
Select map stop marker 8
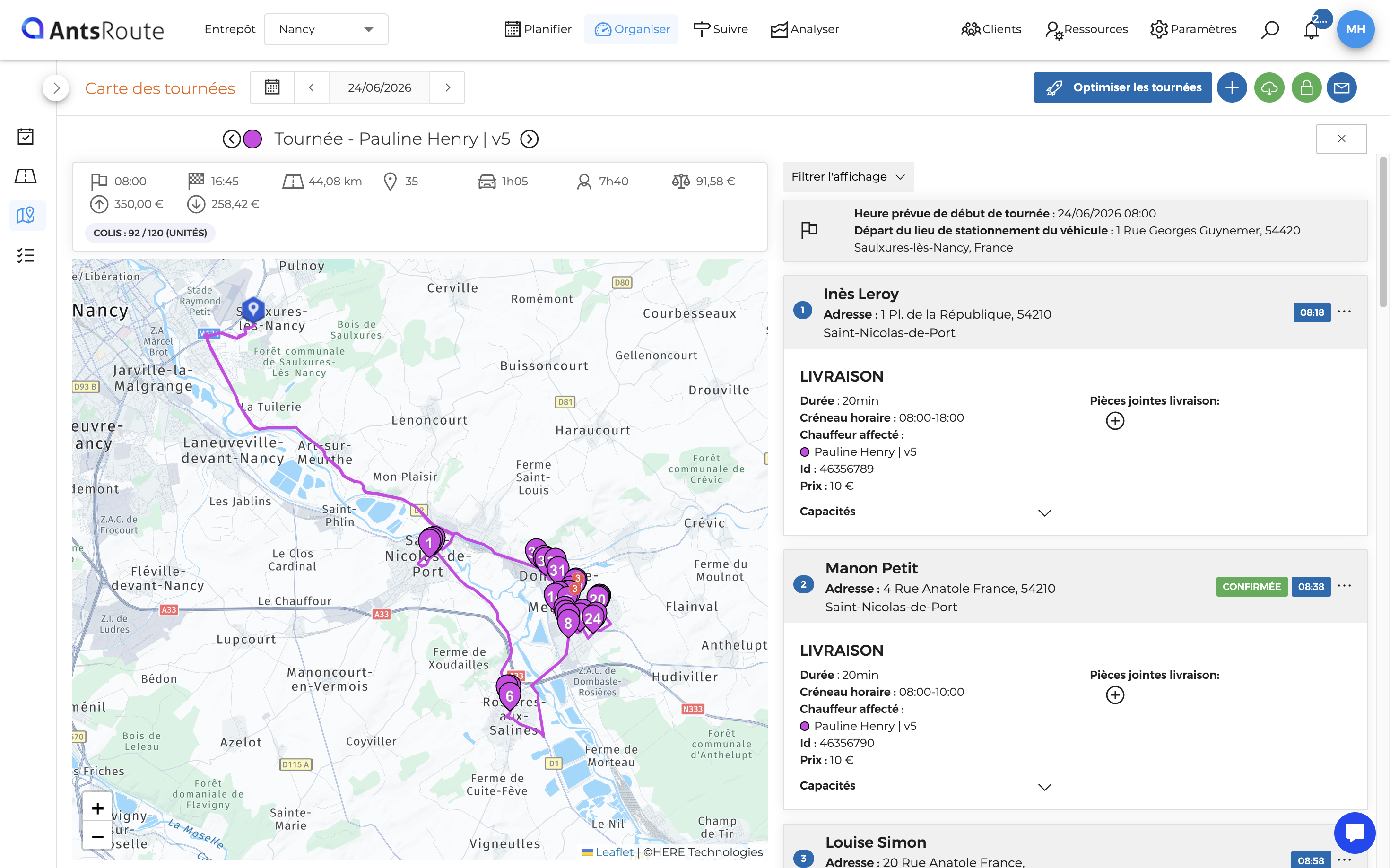pos(568,623)
